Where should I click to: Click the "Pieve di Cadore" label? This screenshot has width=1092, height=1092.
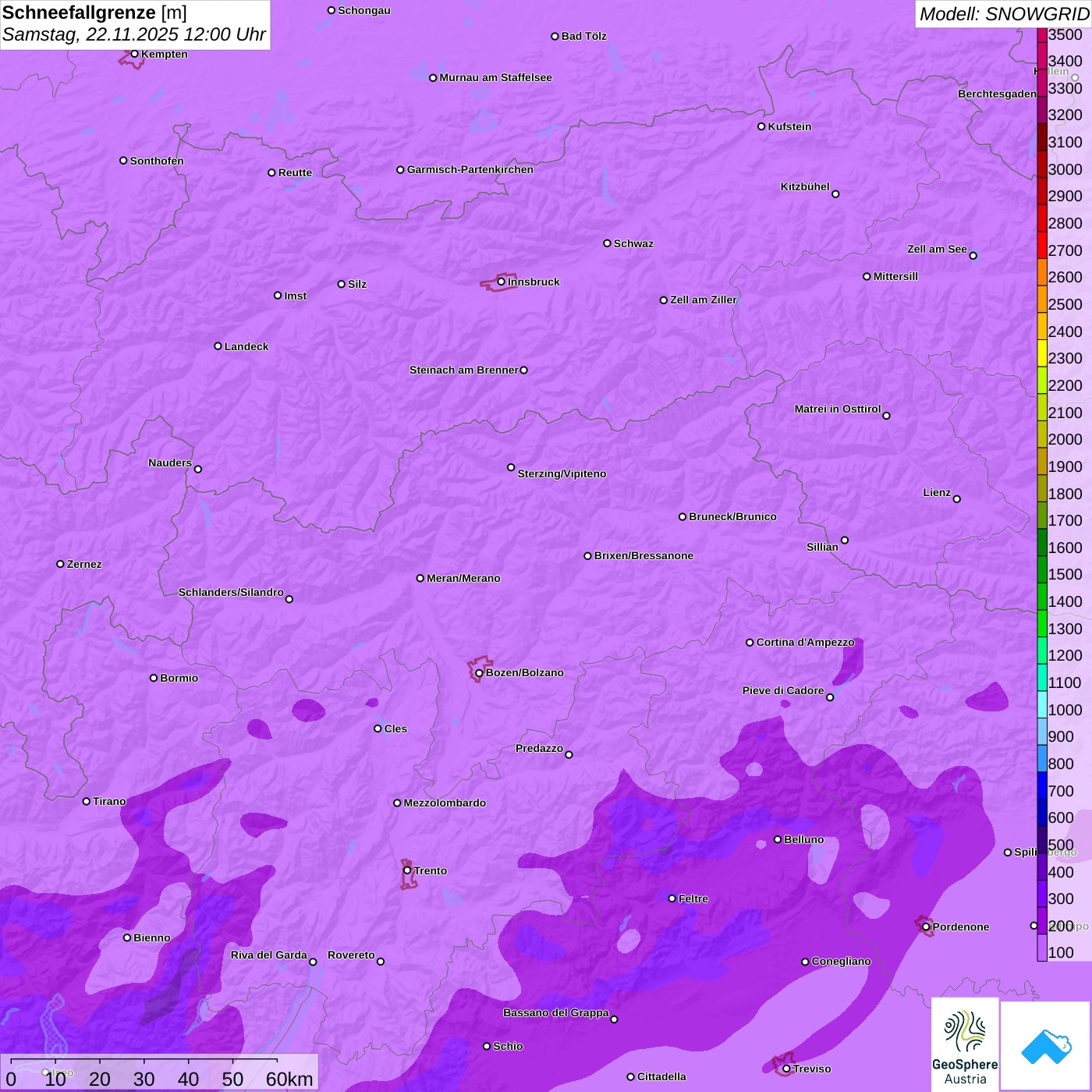point(783,690)
